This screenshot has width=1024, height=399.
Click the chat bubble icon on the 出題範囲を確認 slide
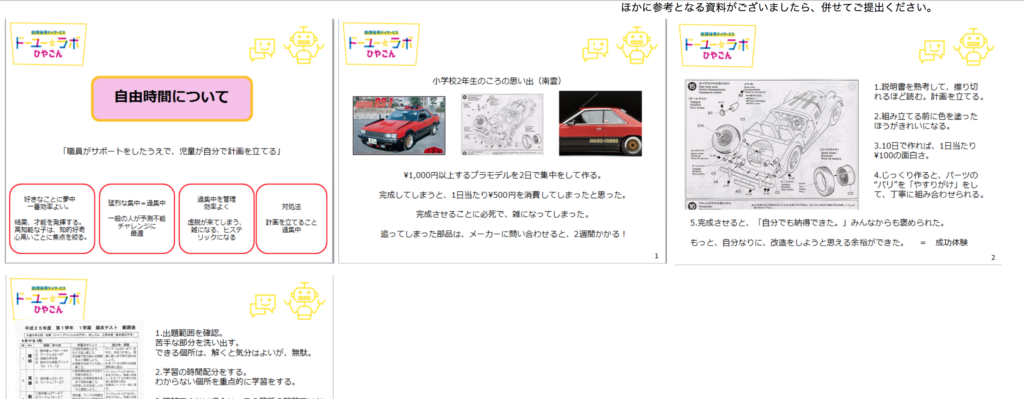pyautogui.click(x=263, y=306)
